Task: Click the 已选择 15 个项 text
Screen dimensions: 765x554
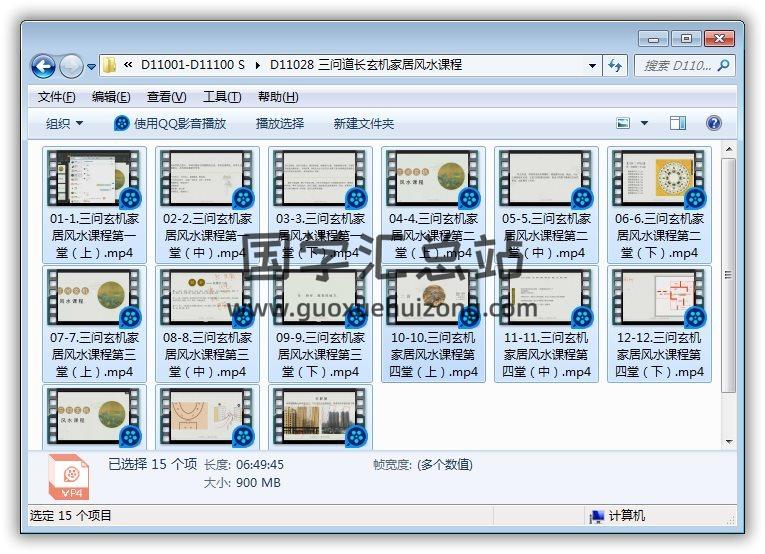Action: [x=152, y=464]
